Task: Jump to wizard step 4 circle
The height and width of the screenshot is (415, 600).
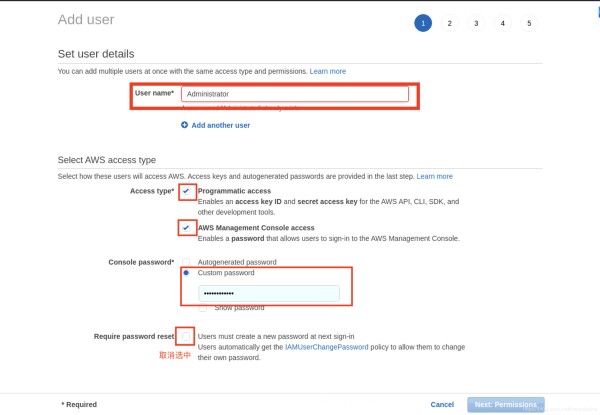Action: (503, 23)
